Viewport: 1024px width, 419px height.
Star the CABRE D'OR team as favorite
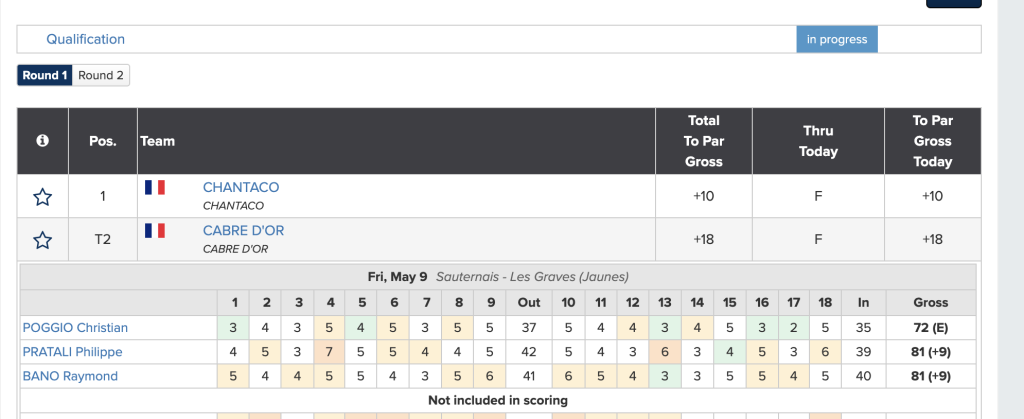coord(42,240)
